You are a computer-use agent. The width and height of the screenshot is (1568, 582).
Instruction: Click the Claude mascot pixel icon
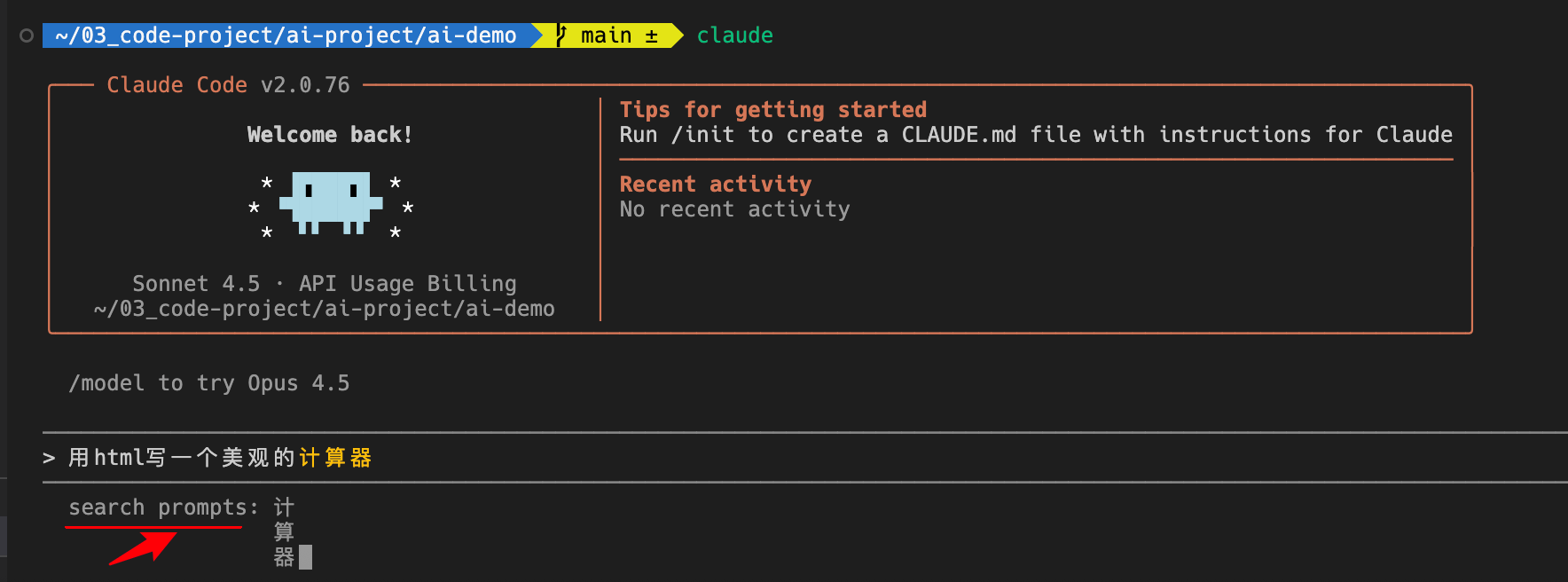point(331,203)
